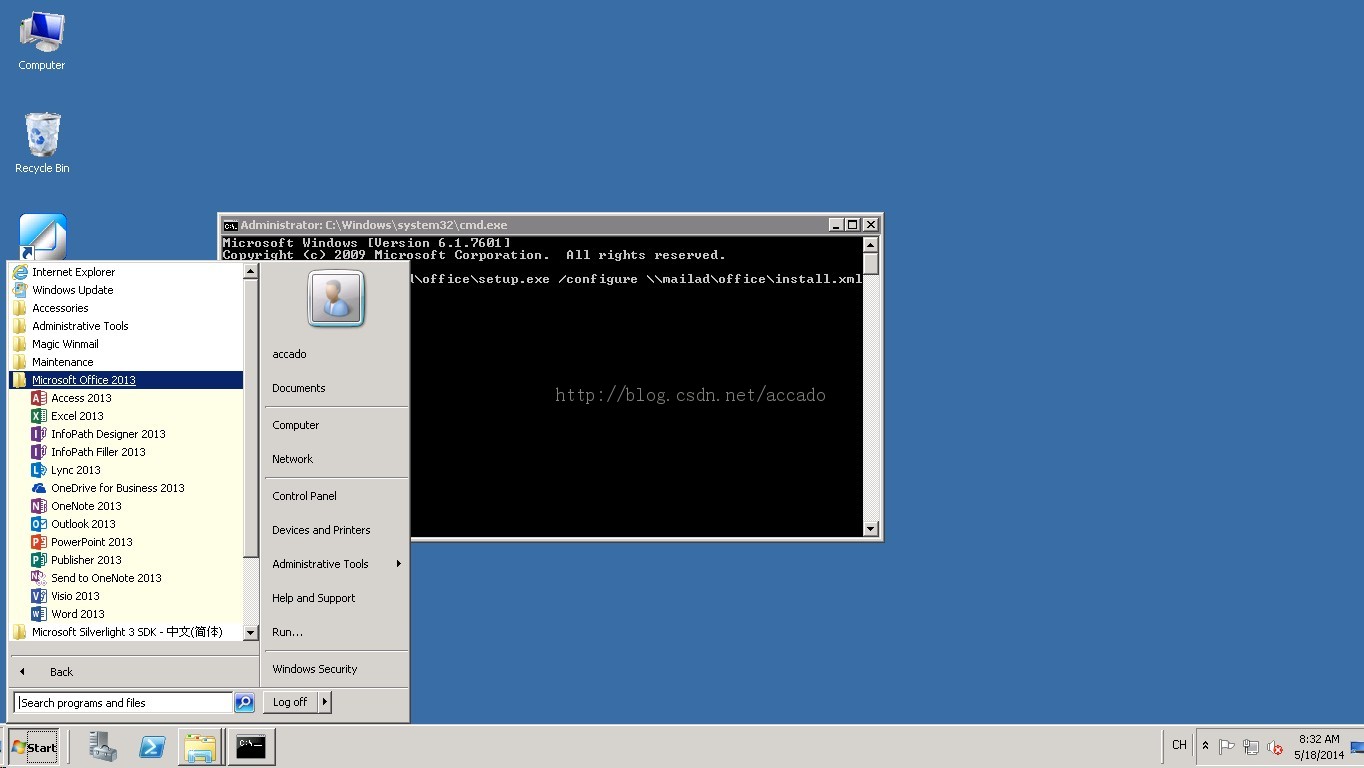
Task: Click the cmd.exe window title bar icon
Action: point(230,225)
